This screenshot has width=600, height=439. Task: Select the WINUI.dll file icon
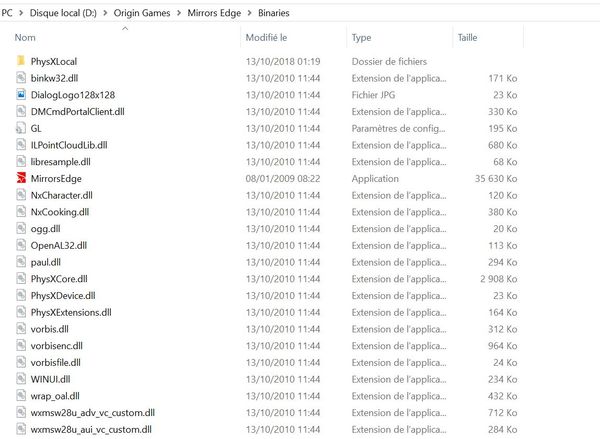(21, 379)
